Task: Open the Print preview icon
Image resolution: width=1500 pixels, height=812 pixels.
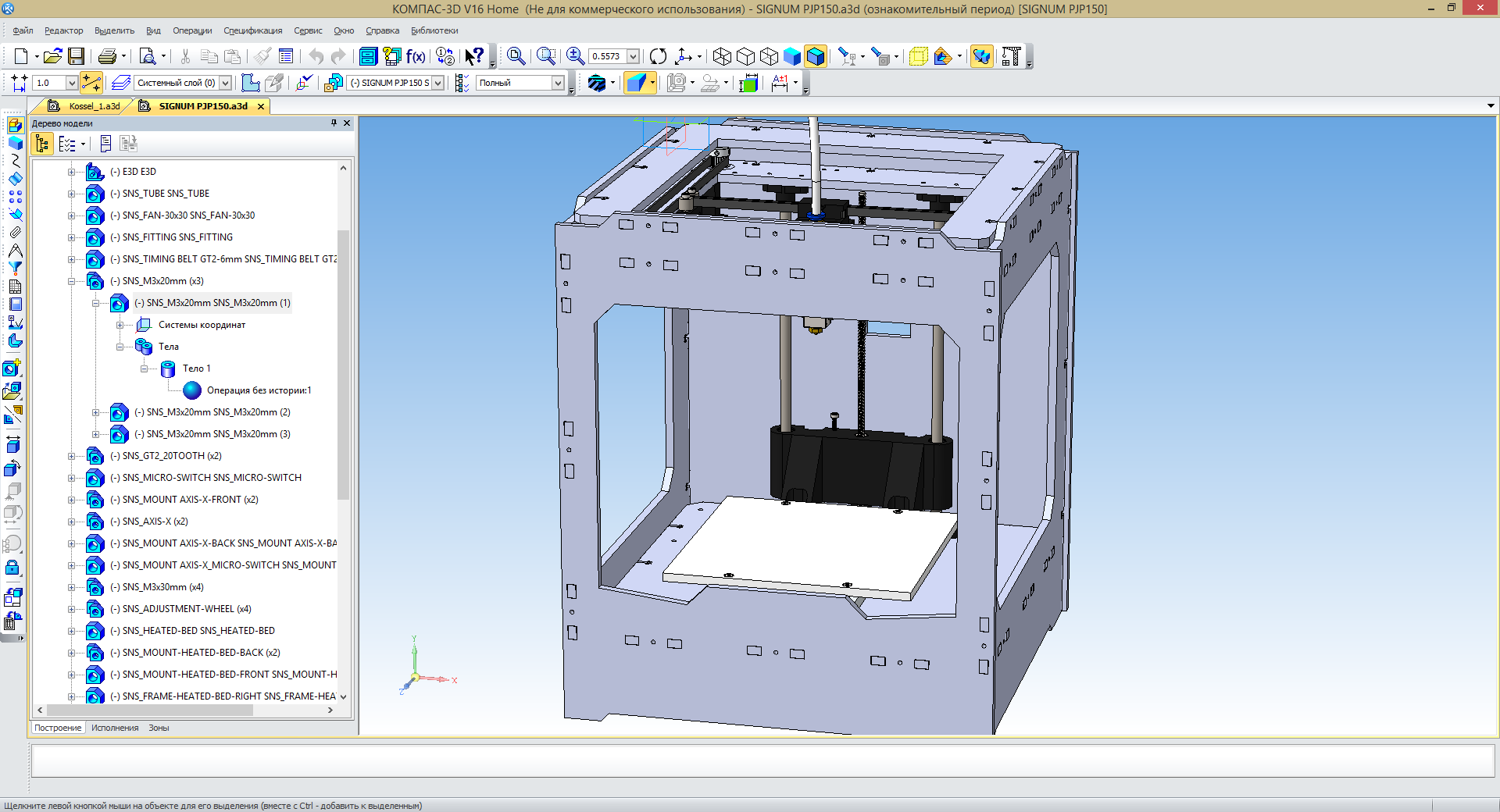Action: point(147,56)
